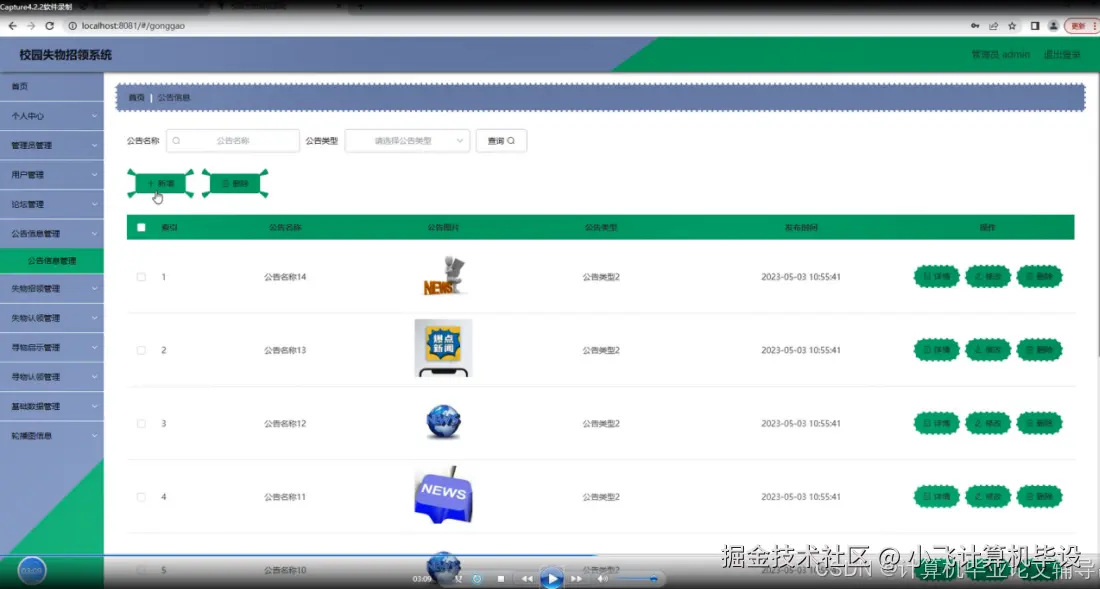Click the browser back arrow
The image size is (1100, 589).
pos(13,26)
